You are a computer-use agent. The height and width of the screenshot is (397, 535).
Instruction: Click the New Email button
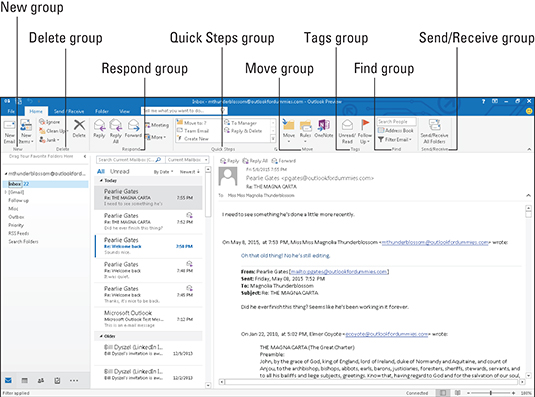coord(9,132)
